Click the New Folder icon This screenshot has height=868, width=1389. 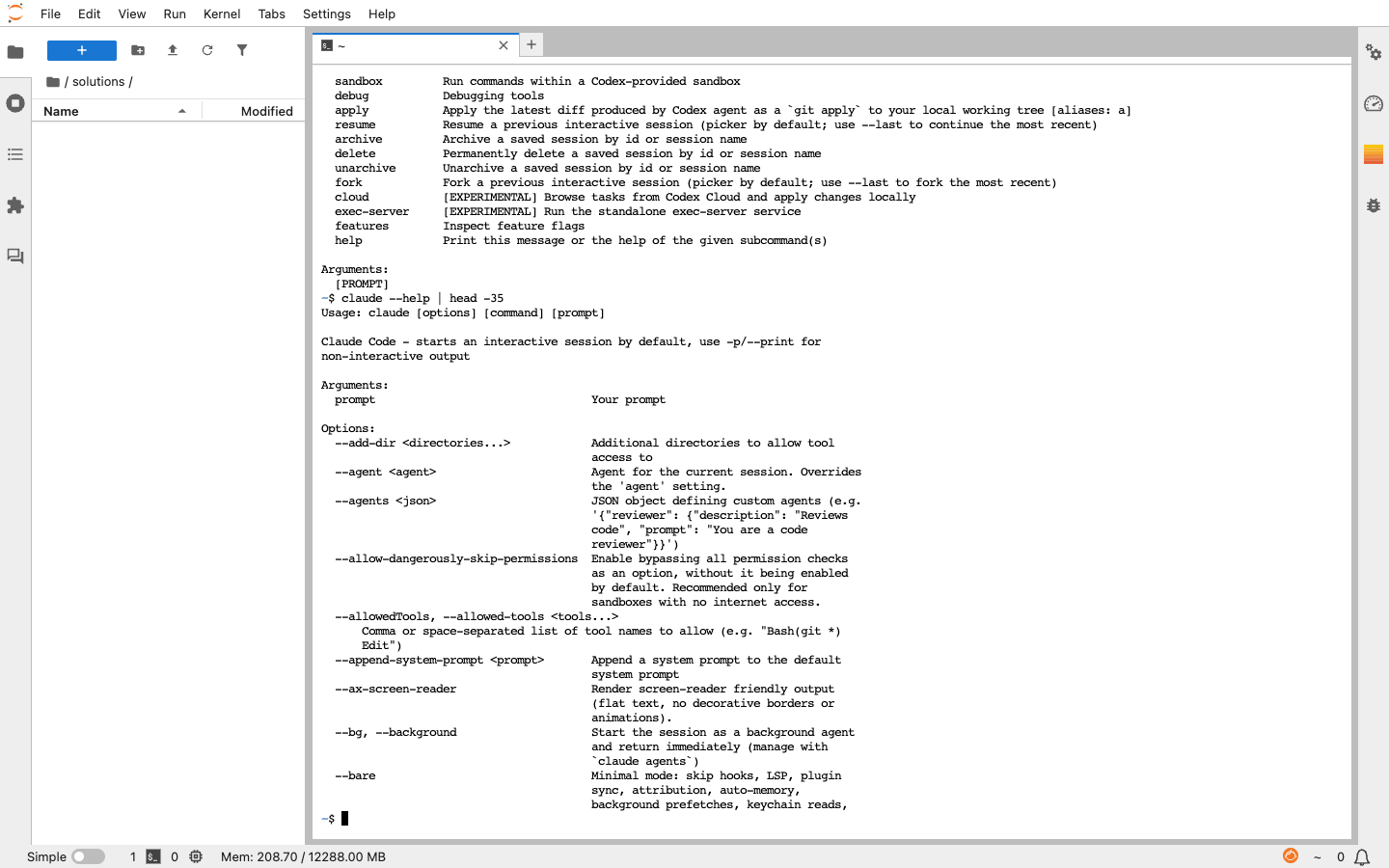click(x=138, y=50)
